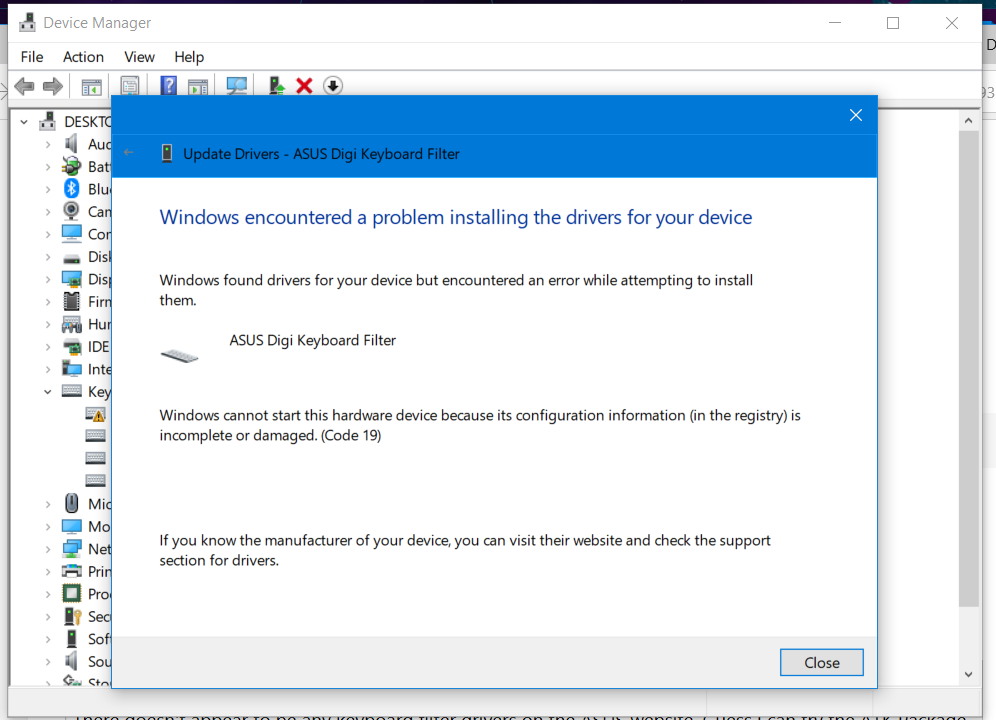Viewport: 996px width, 720px height.
Task: Maximize the Device Manager window
Action: pos(893,24)
